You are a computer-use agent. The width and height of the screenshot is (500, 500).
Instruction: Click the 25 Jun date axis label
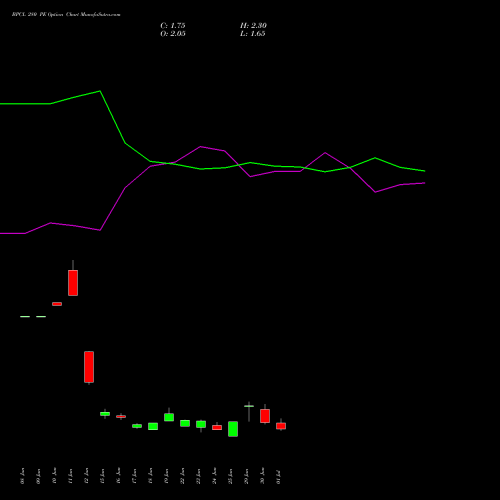(230, 476)
